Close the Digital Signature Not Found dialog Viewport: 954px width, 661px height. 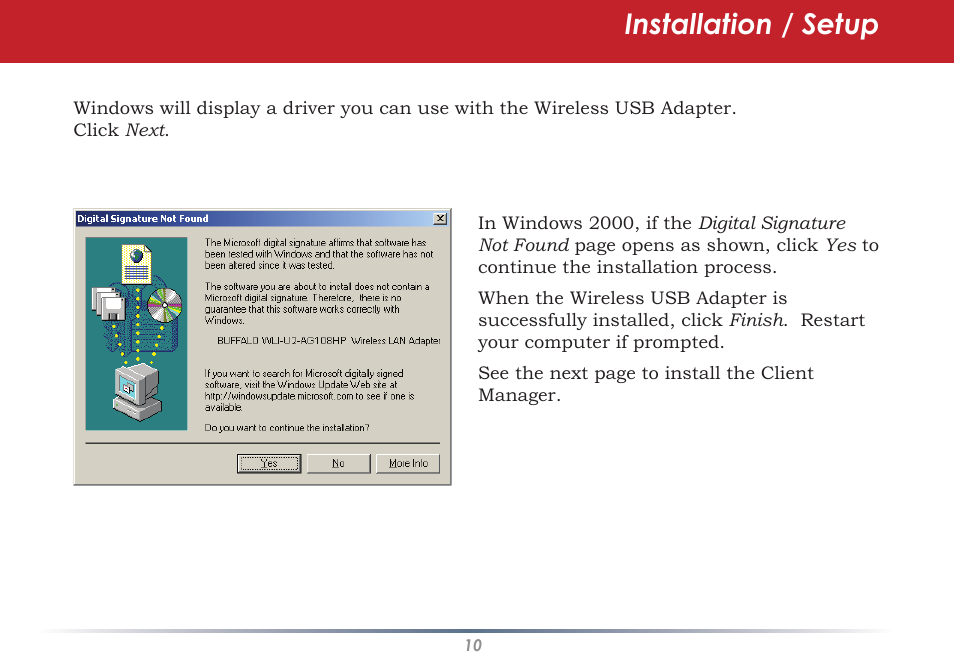coord(440,219)
